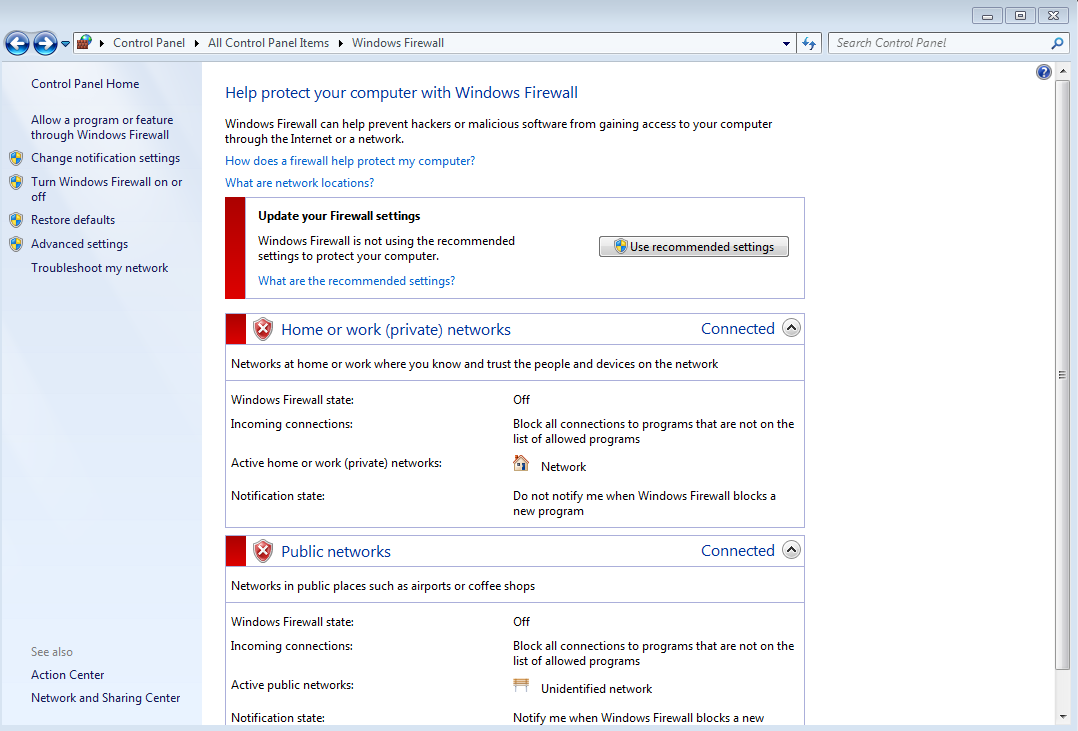This screenshot has width=1078, height=731.
Task: Minimize the Windows Firewall window
Action: point(987,16)
